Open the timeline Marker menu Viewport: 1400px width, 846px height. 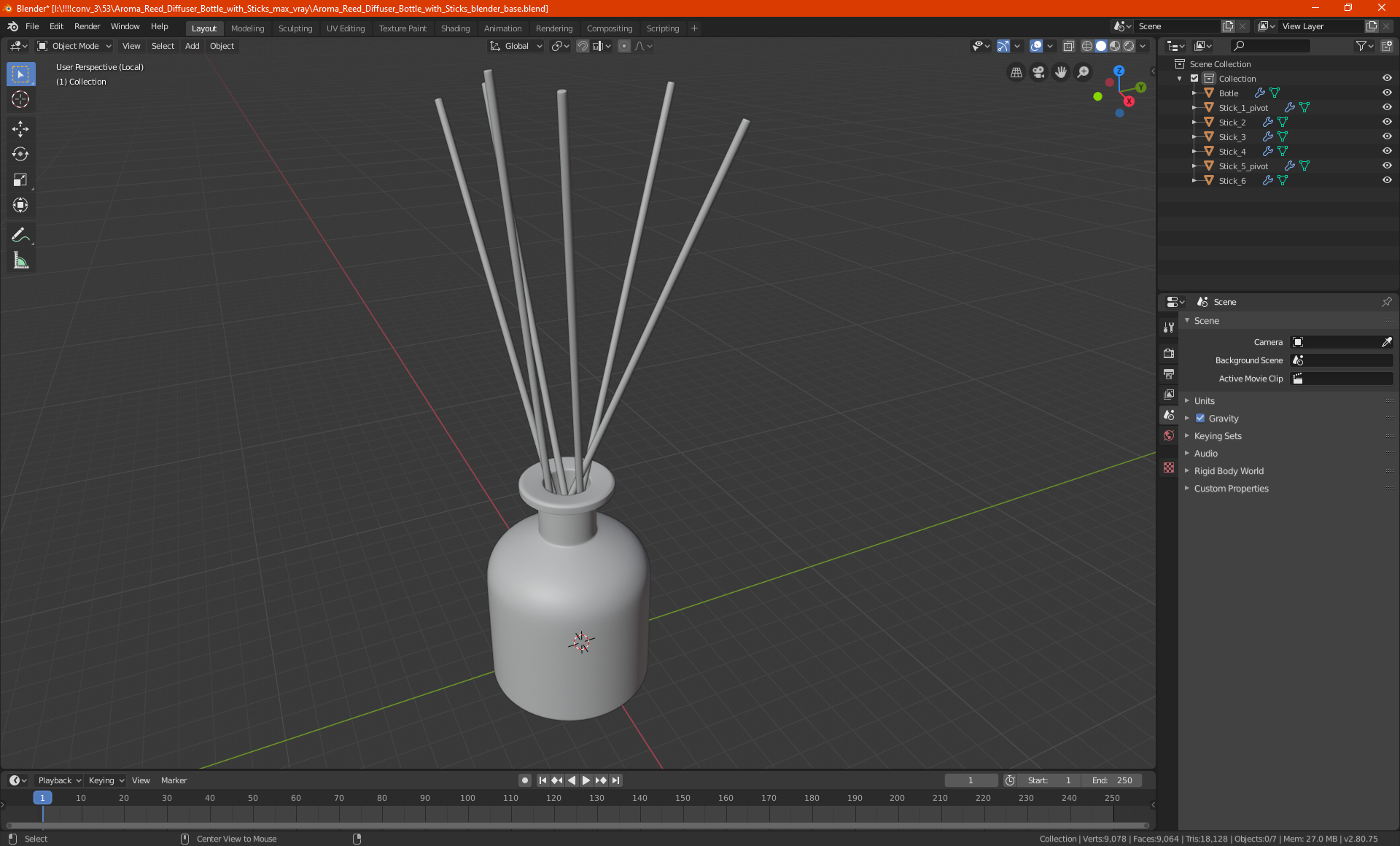click(x=174, y=780)
